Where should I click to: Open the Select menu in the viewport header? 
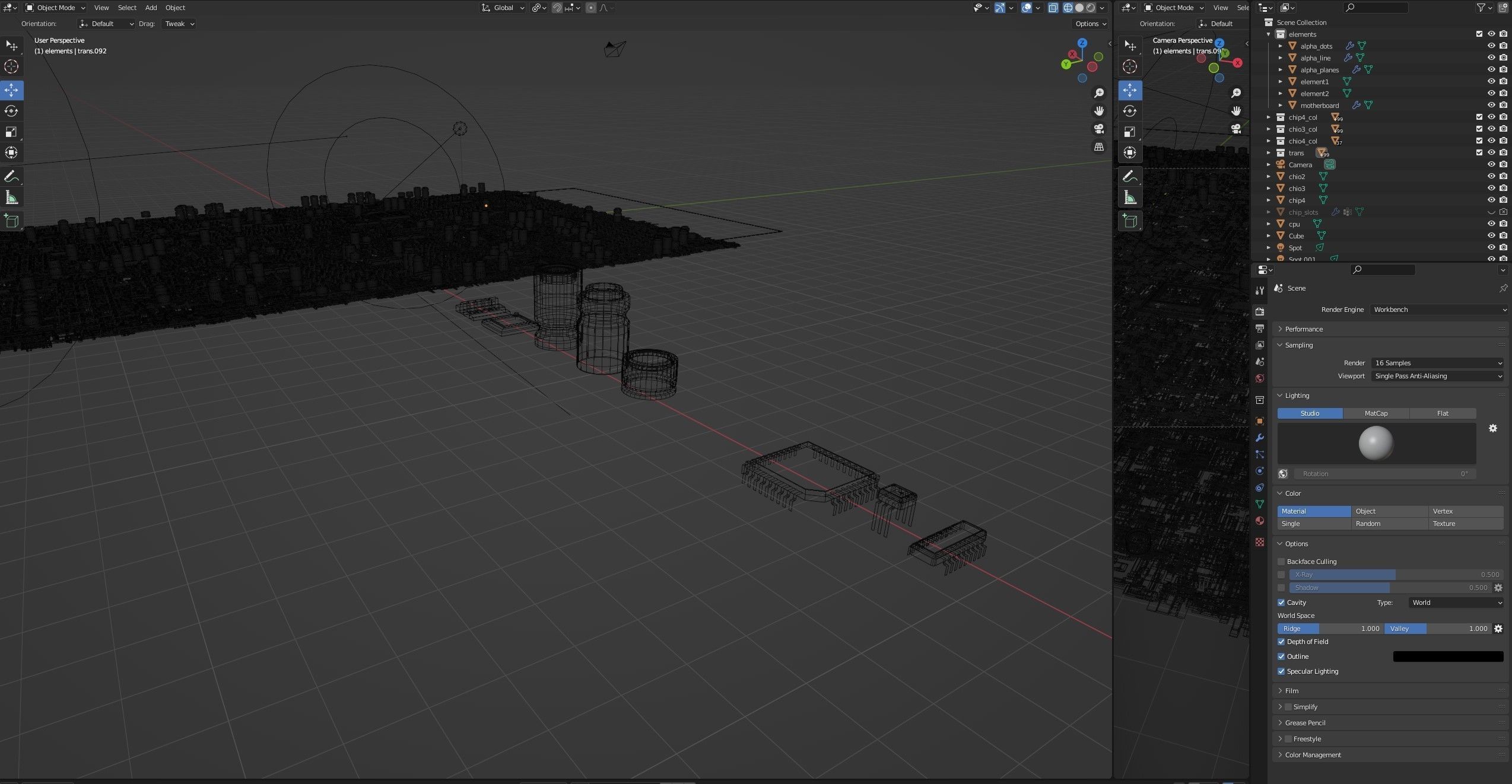[127, 8]
